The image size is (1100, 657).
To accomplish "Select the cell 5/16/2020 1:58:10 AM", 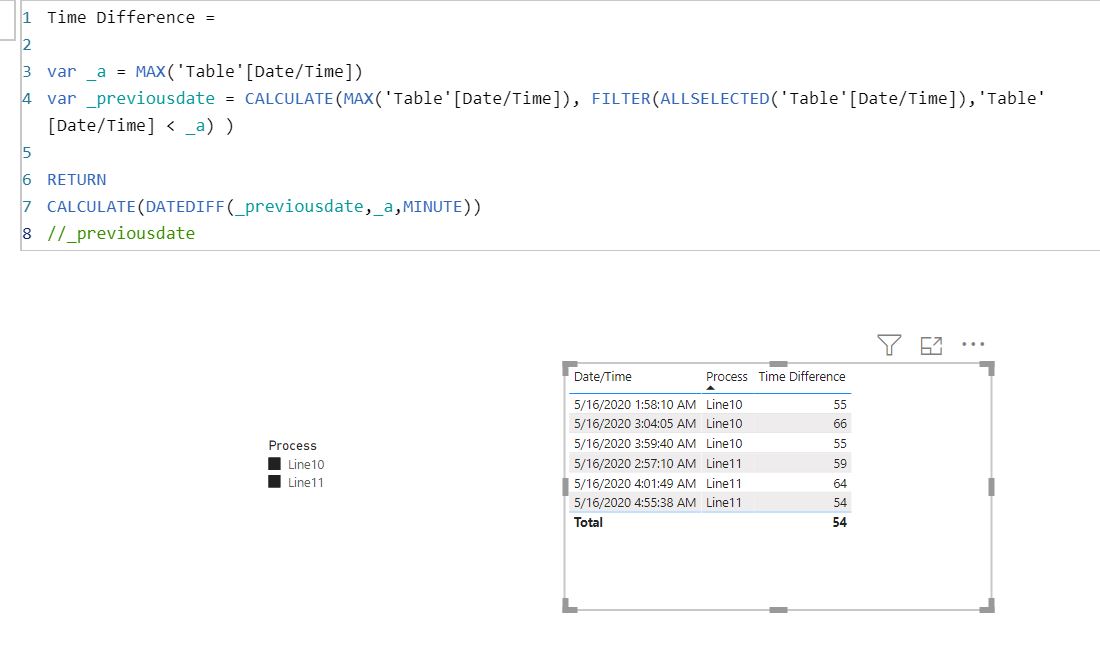I will [x=635, y=405].
